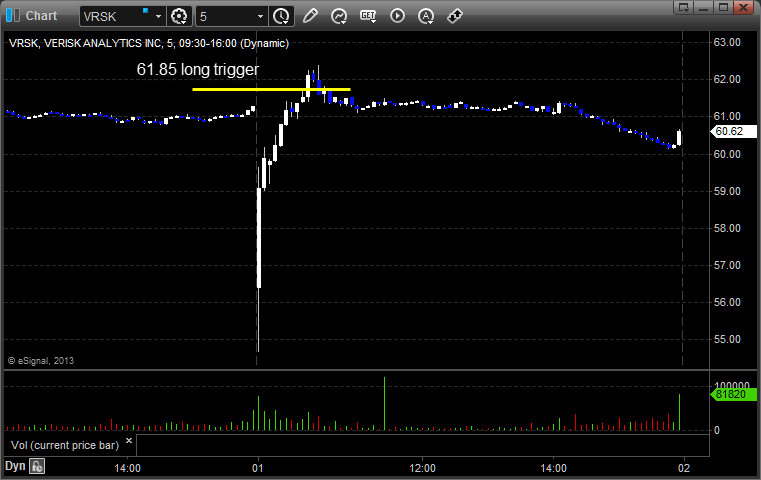Click the VRSK, VERISK ANALYTICS INC chart title
Image resolution: width=761 pixels, height=480 pixels.
click(x=149, y=43)
